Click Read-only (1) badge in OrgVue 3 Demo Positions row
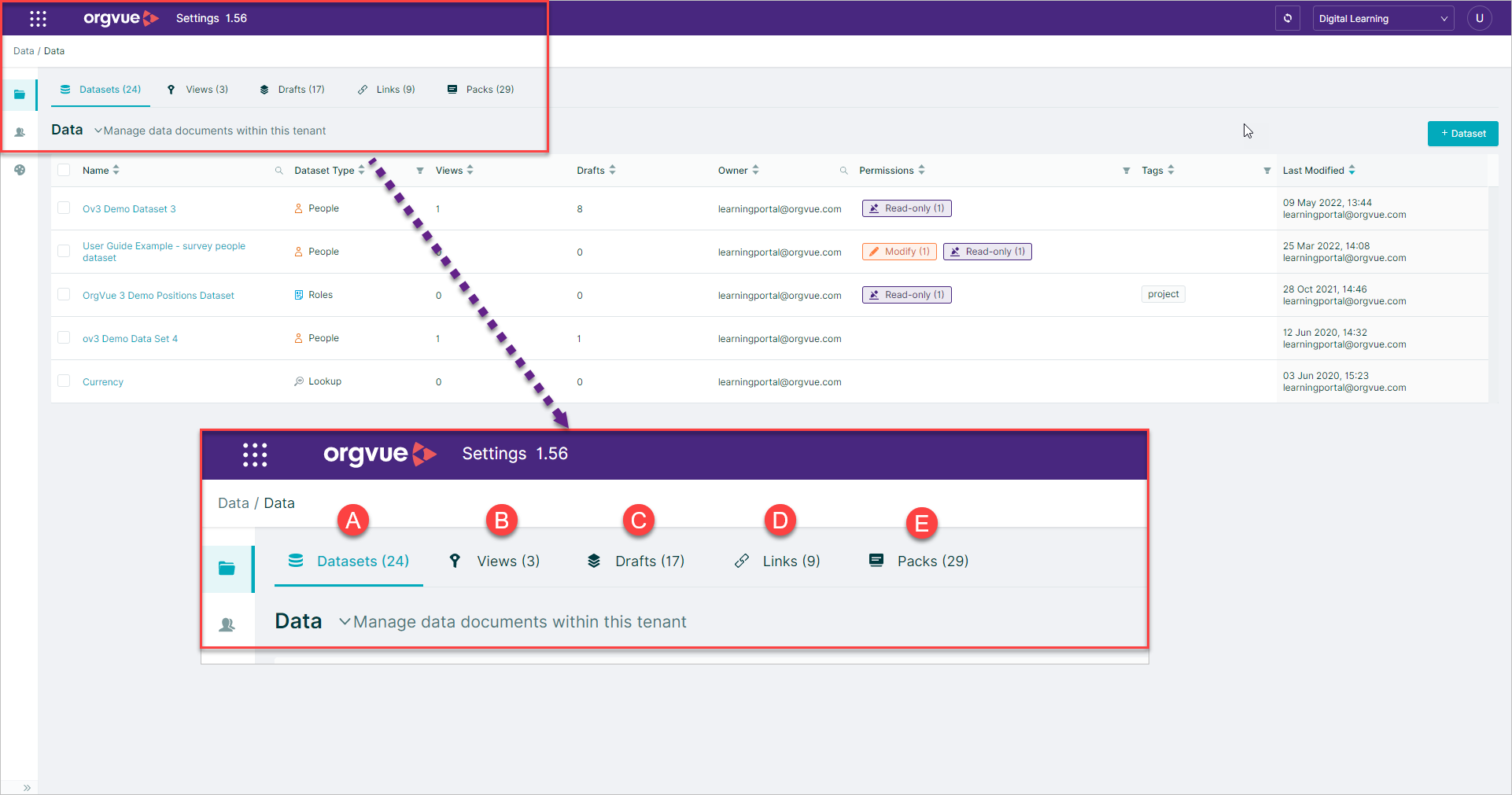1512x795 pixels. point(906,295)
